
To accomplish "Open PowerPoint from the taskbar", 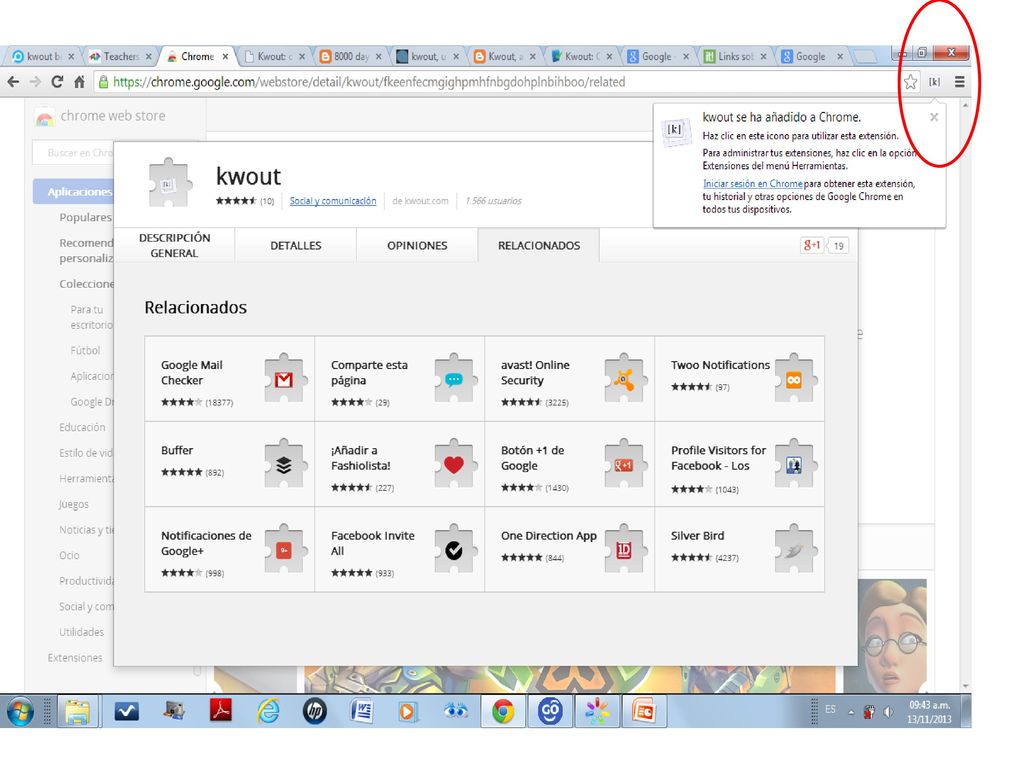I will pyautogui.click(x=643, y=711).
